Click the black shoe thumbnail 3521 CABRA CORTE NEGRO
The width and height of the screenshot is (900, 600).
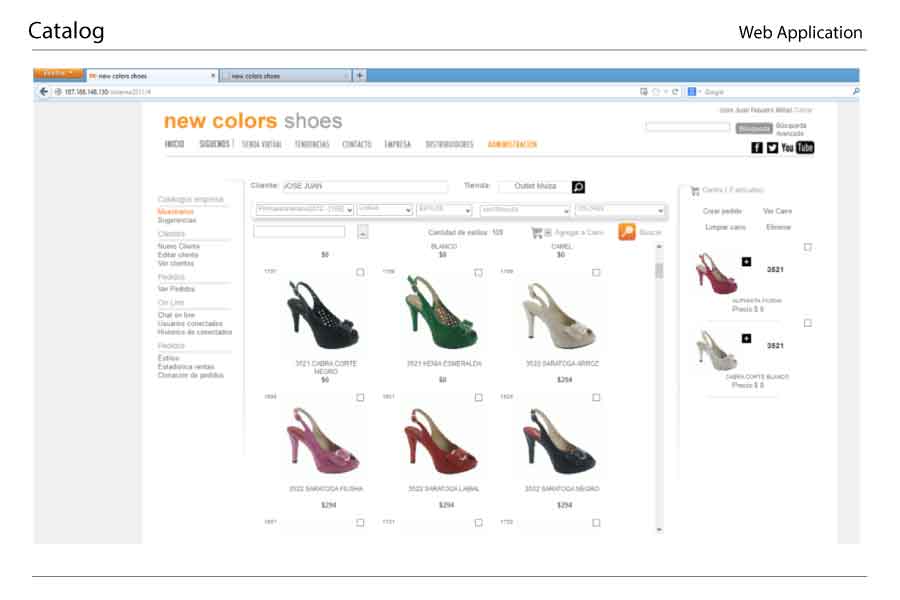point(324,315)
